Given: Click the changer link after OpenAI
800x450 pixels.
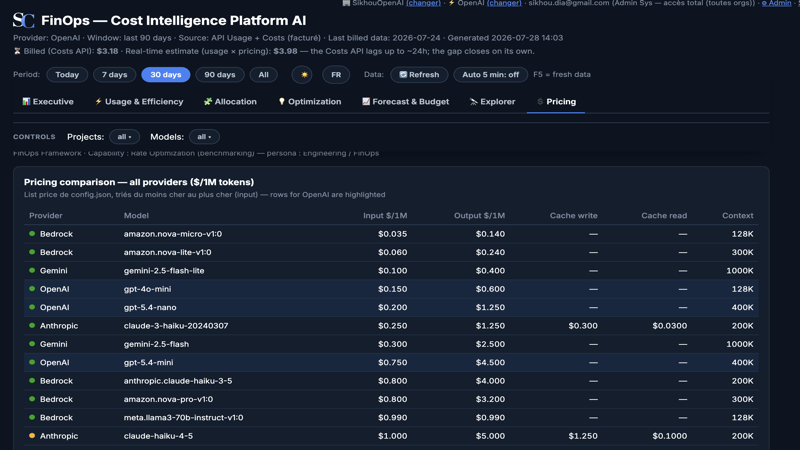Looking at the screenshot, I should click(504, 3).
